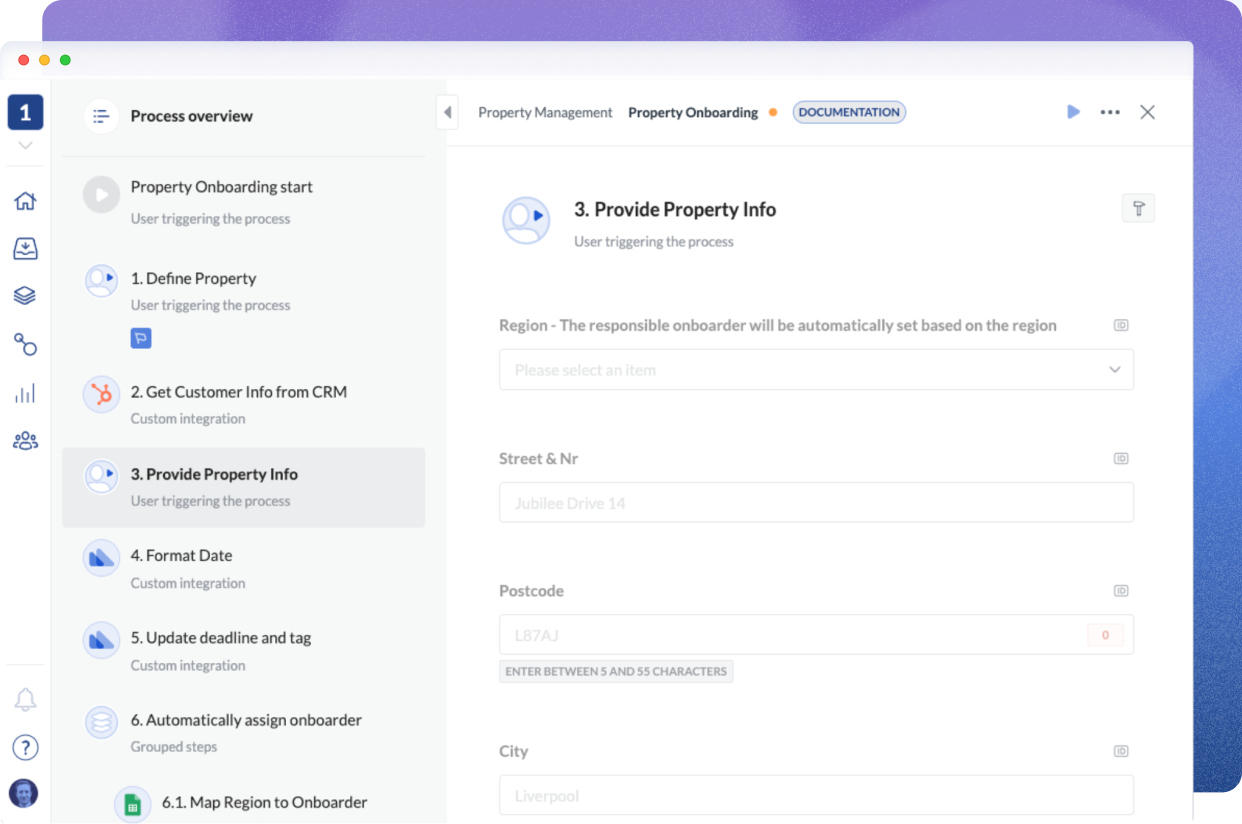This screenshot has height=824, width=1242.
Task: Open step 2. Get Customer Info from CRM
Action: click(x=239, y=392)
